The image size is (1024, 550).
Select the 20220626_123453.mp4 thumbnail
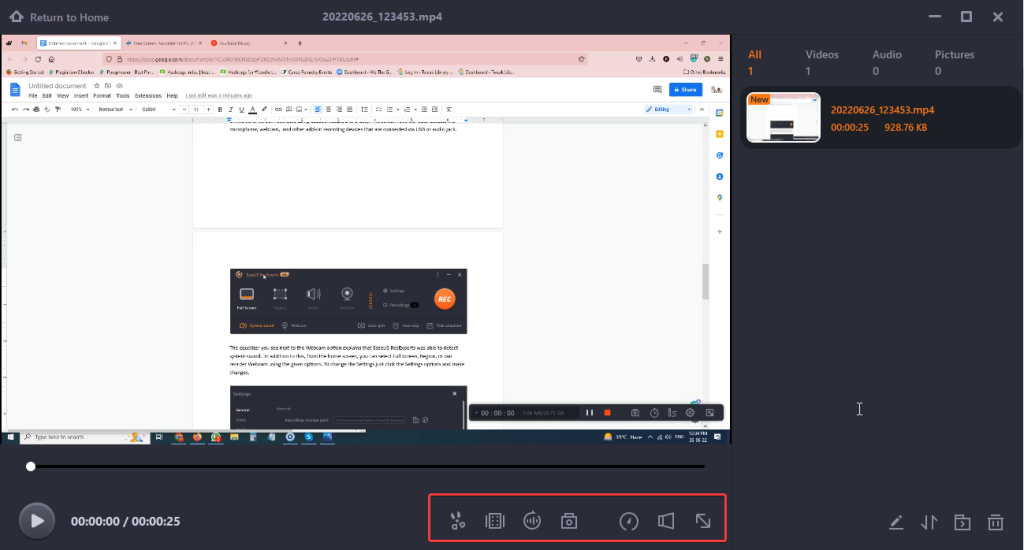[x=783, y=118]
